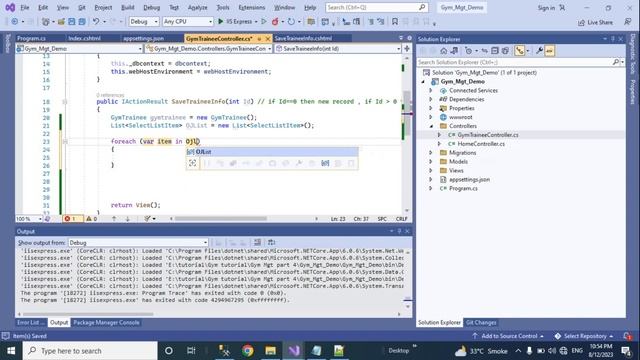Viewport: 640px width, 360px height.
Task: Open Chrome from the Windows taskbar
Action: 247,351
